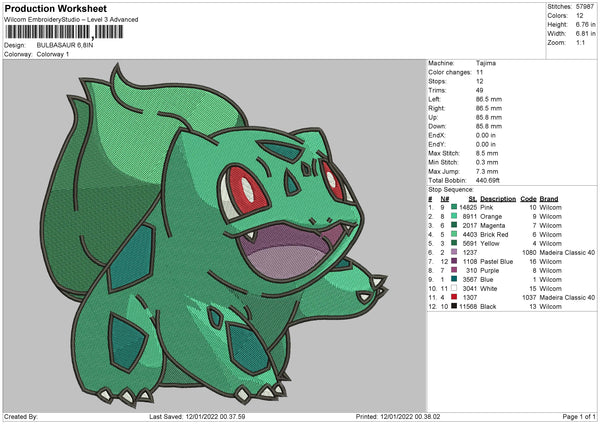Click the "Pastel Blue" description

497,261
